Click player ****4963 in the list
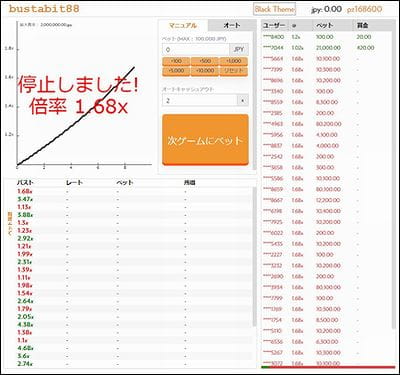Image resolution: width=400 pixels, height=375 pixels. point(273,124)
